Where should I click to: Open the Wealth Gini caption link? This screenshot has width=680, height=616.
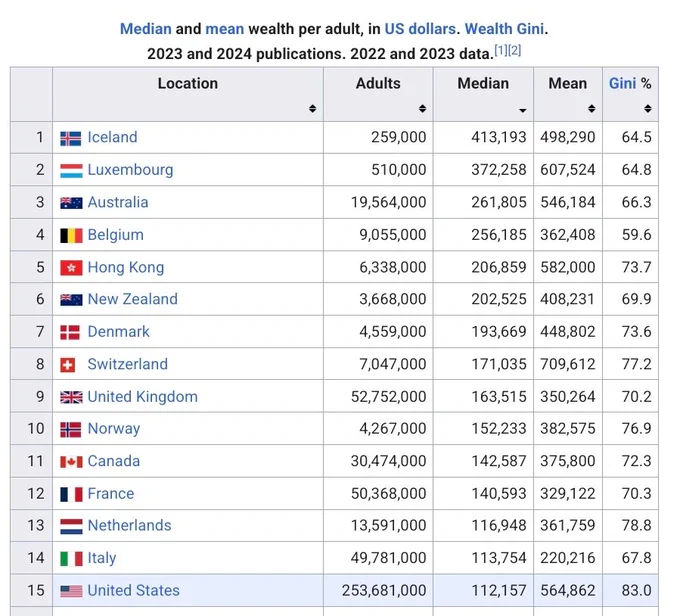(504, 29)
